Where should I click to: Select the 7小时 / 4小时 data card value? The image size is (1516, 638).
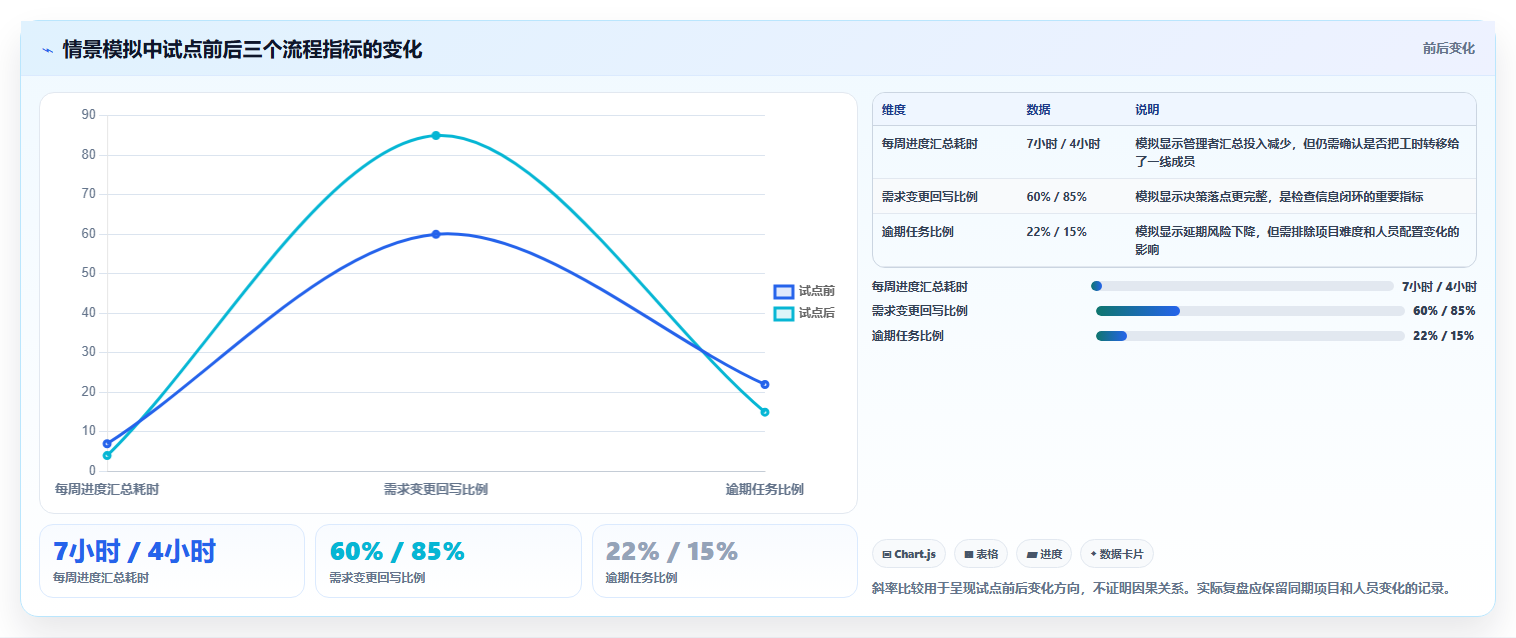click(x=134, y=551)
